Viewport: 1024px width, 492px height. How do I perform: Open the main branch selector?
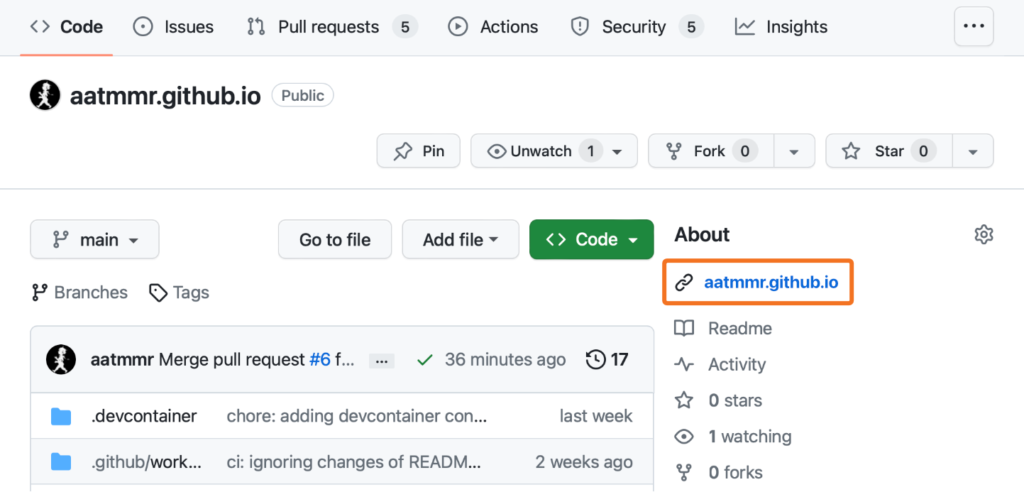tap(95, 239)
